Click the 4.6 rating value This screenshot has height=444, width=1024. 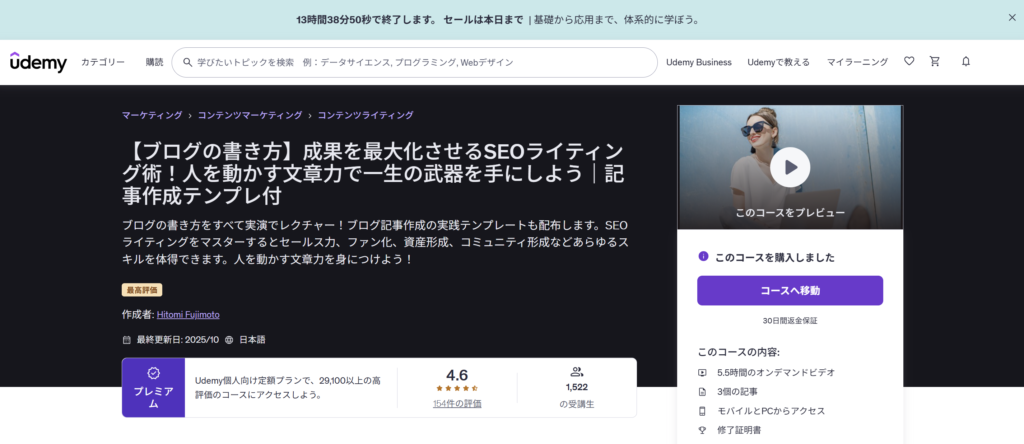457,375
